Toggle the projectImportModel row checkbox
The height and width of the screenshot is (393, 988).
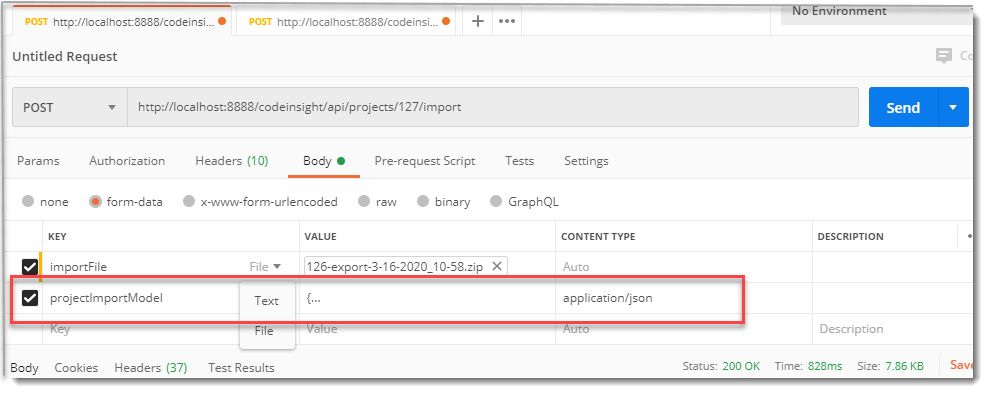click(30, 297)
